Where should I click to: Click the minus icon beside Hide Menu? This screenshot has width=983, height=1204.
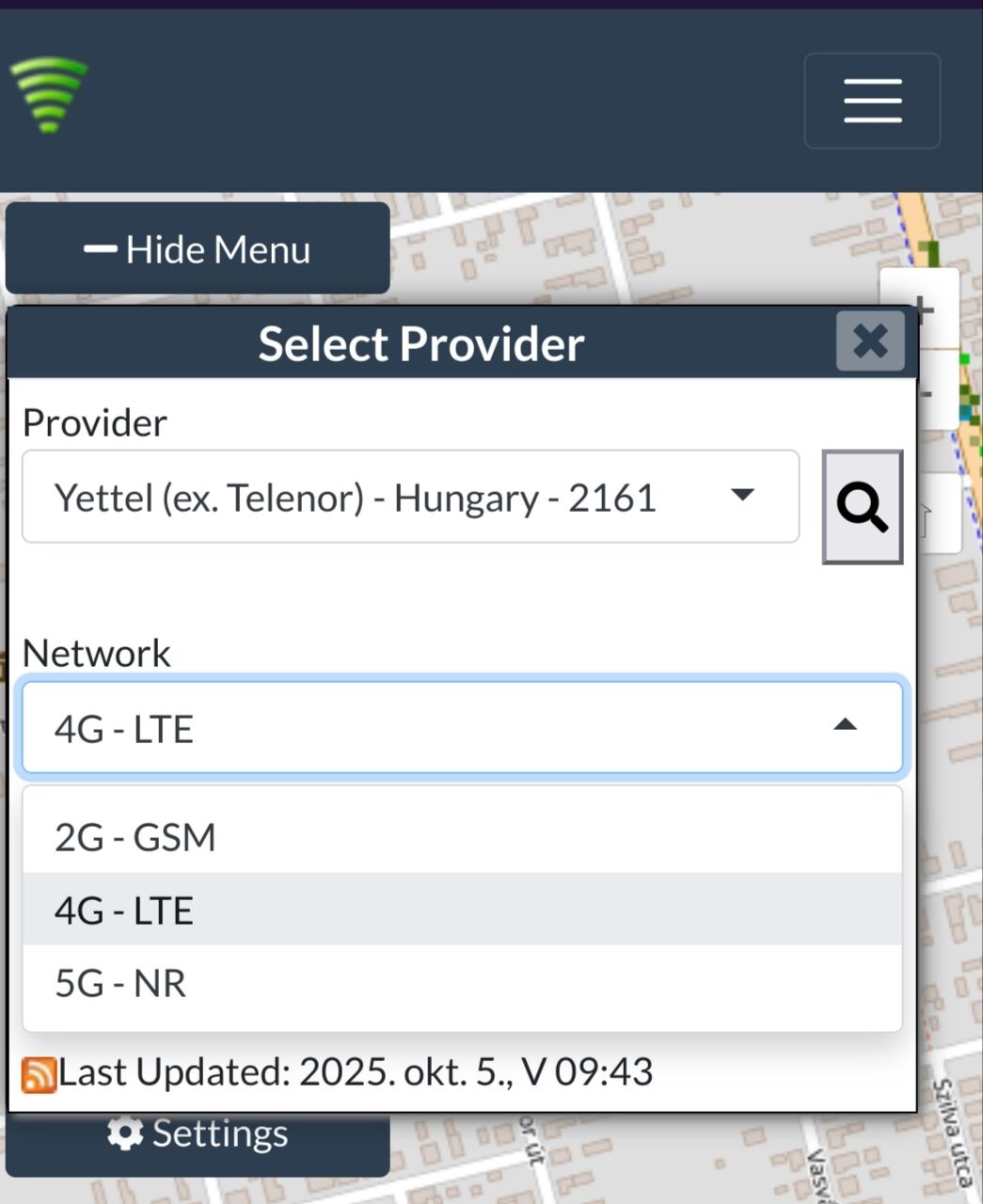(x=100, y=249)
